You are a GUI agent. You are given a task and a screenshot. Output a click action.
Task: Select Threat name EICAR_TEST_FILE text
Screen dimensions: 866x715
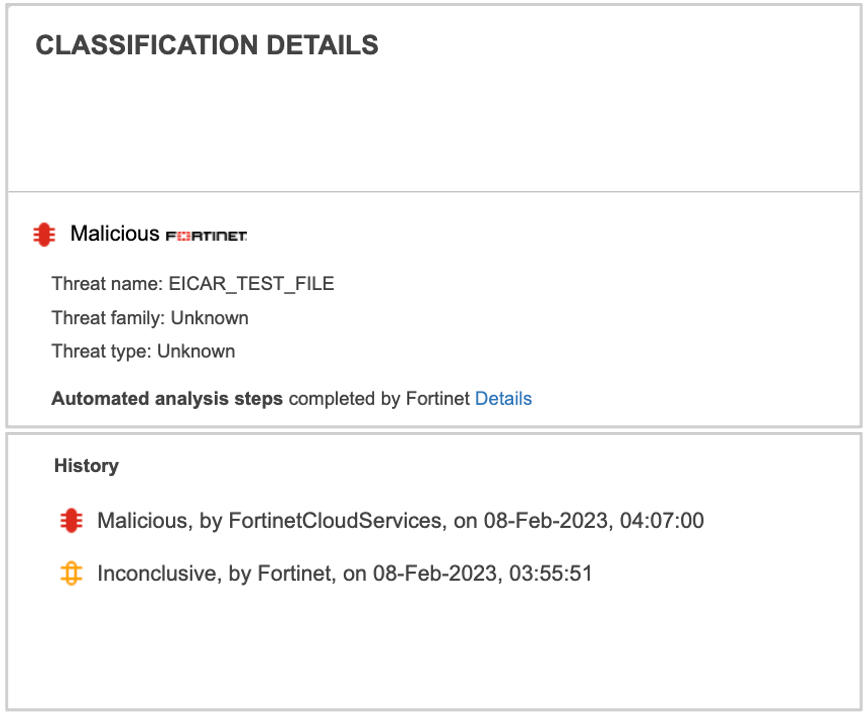pyautogui.click(x=193, y=284)
